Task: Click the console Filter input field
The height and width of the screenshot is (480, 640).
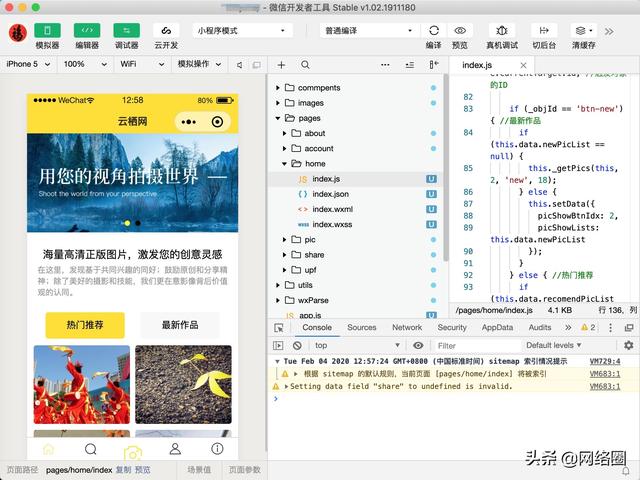Action: (x=477, y=346)
